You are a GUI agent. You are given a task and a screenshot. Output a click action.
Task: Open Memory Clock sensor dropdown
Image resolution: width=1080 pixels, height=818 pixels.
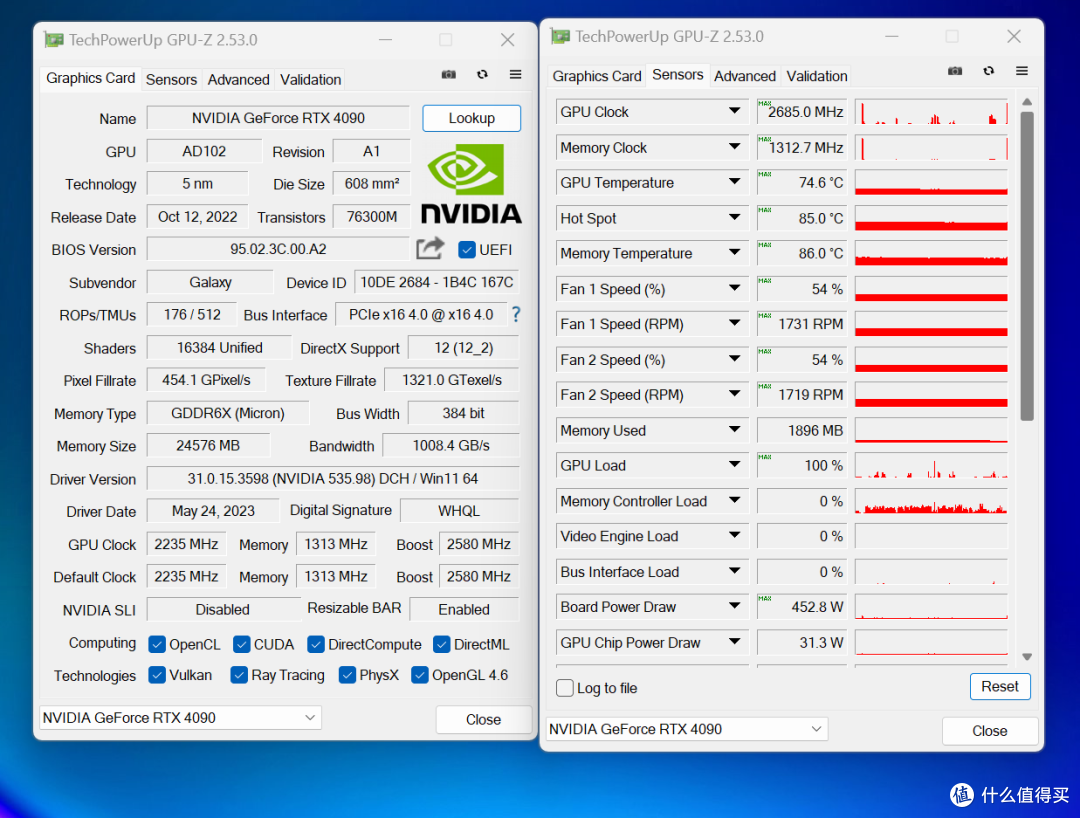[x=734, y=147]
